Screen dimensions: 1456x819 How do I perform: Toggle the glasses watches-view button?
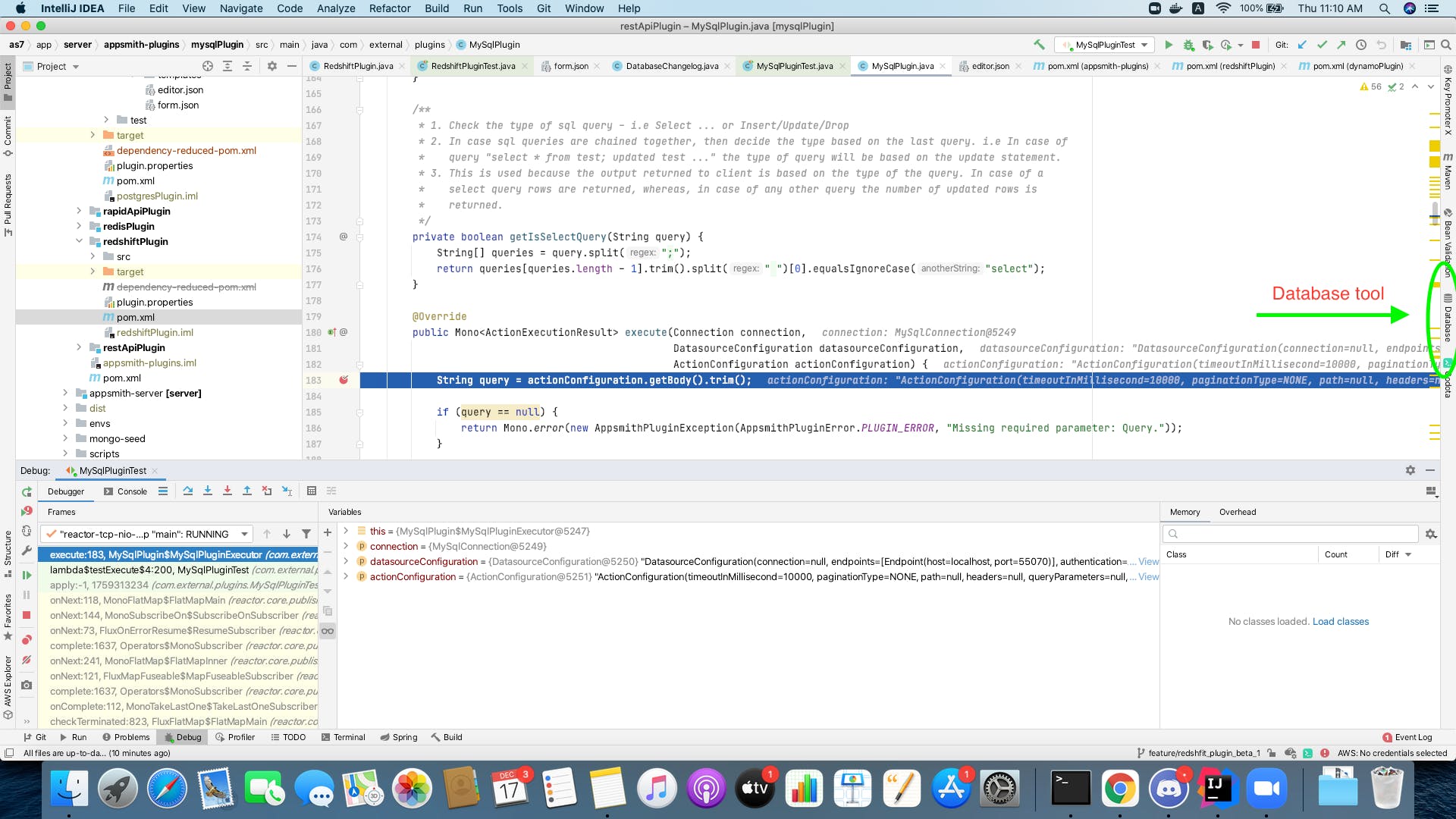(328, 631)
